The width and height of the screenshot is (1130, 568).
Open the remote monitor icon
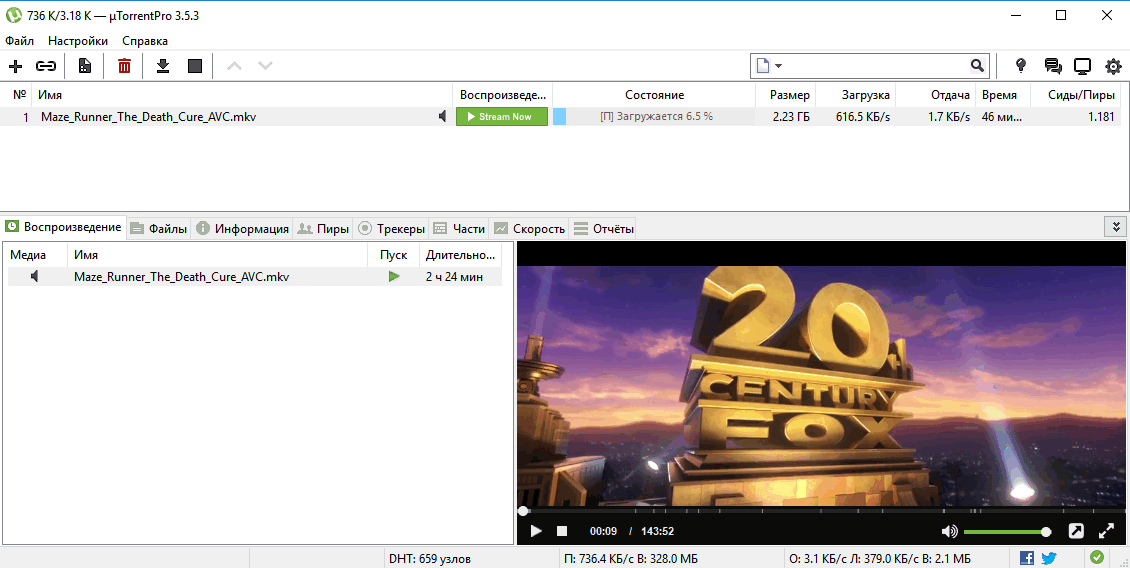[x=1082, y=66]
